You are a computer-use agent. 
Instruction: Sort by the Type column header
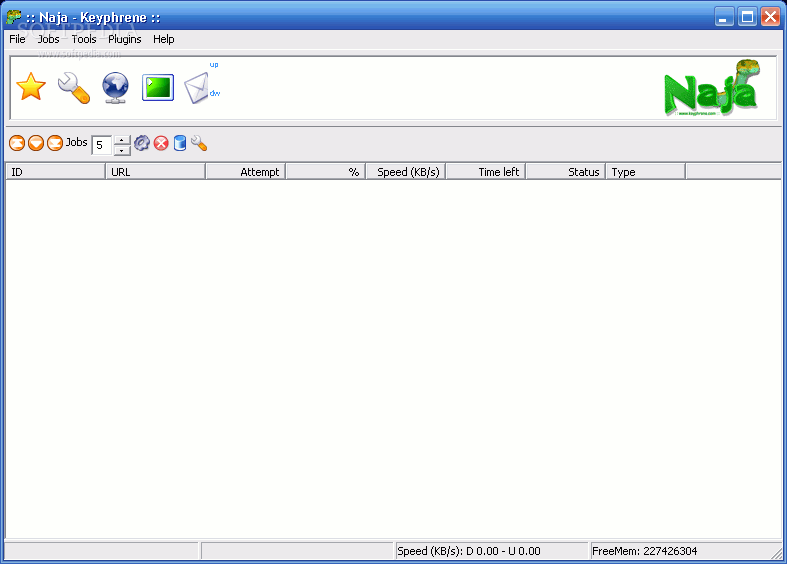[x=645, y=172]
